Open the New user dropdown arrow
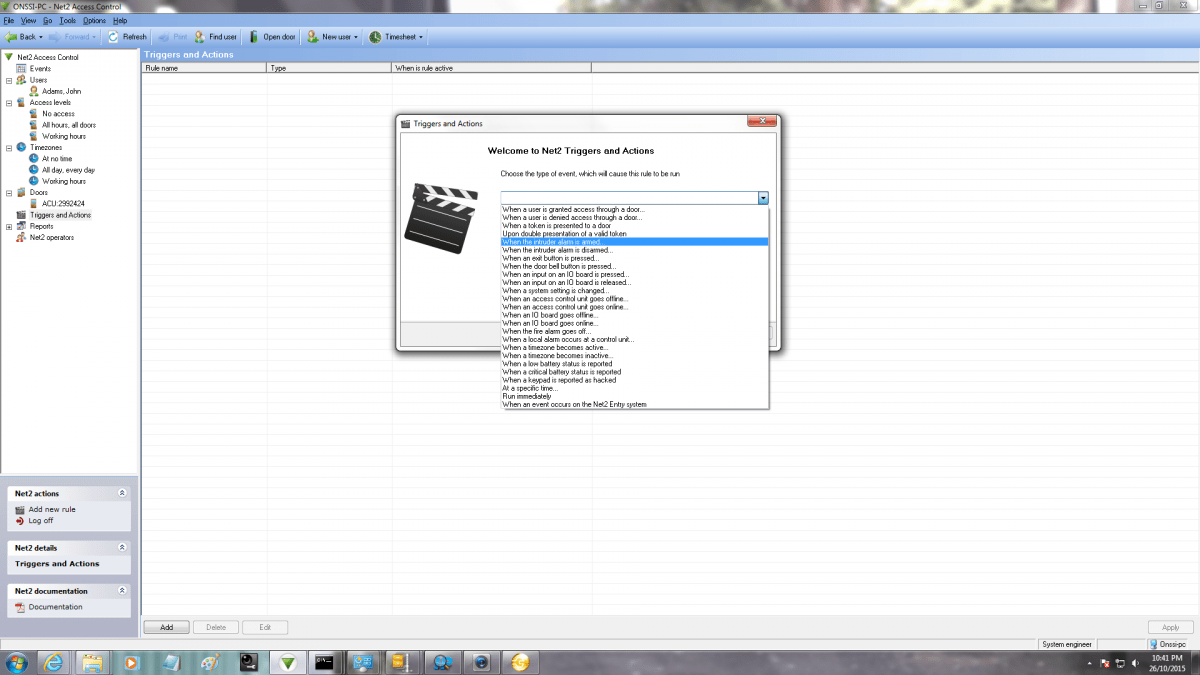This screenshot has height=675, width=1200. pyautogui.click(x=356, y=37)
